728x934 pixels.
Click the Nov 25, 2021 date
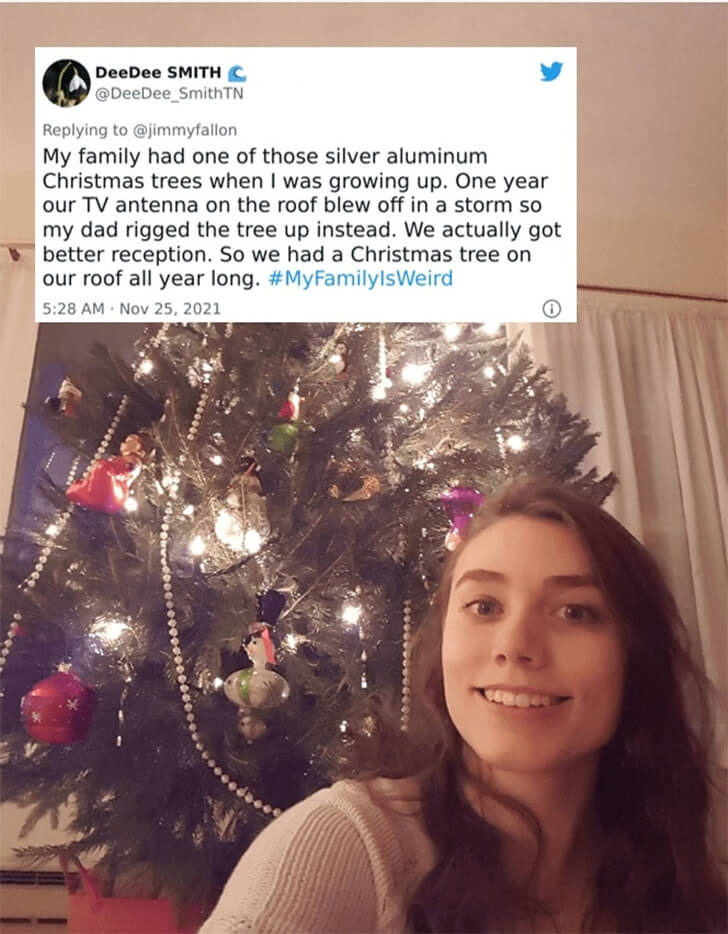tap(170, 309)
